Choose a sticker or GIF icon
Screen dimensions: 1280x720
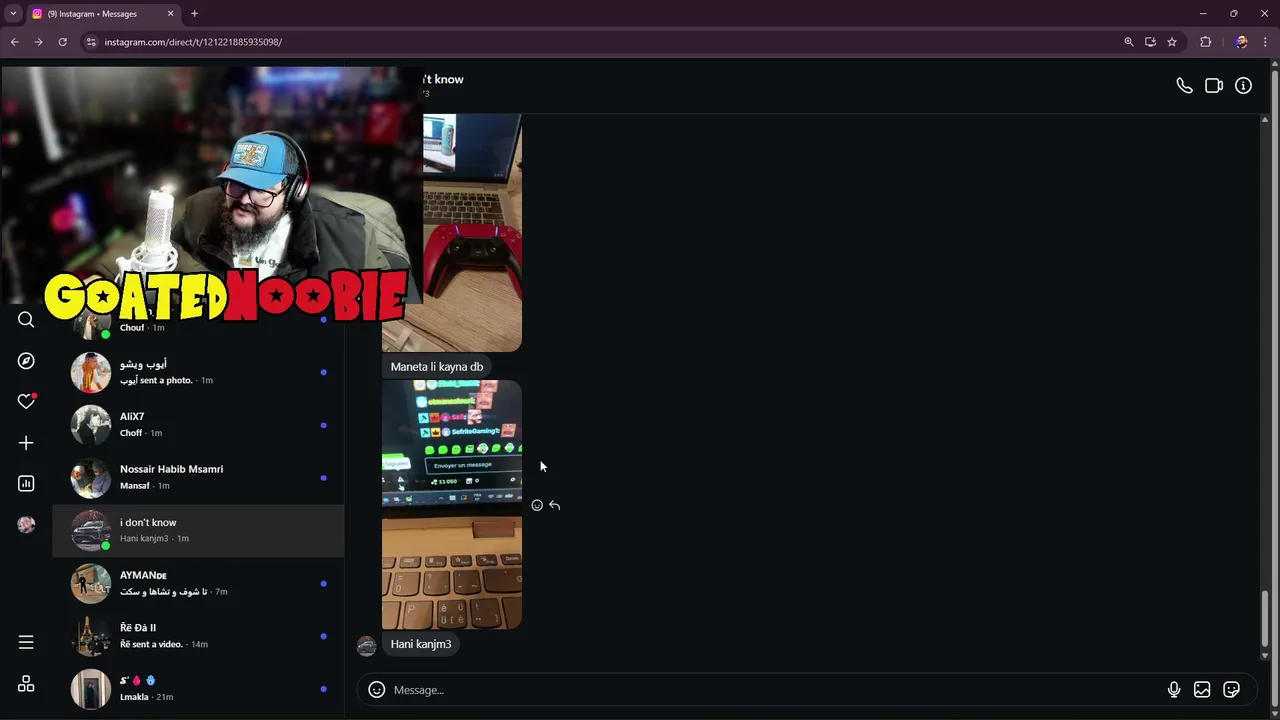click(x=1232, y=690)
